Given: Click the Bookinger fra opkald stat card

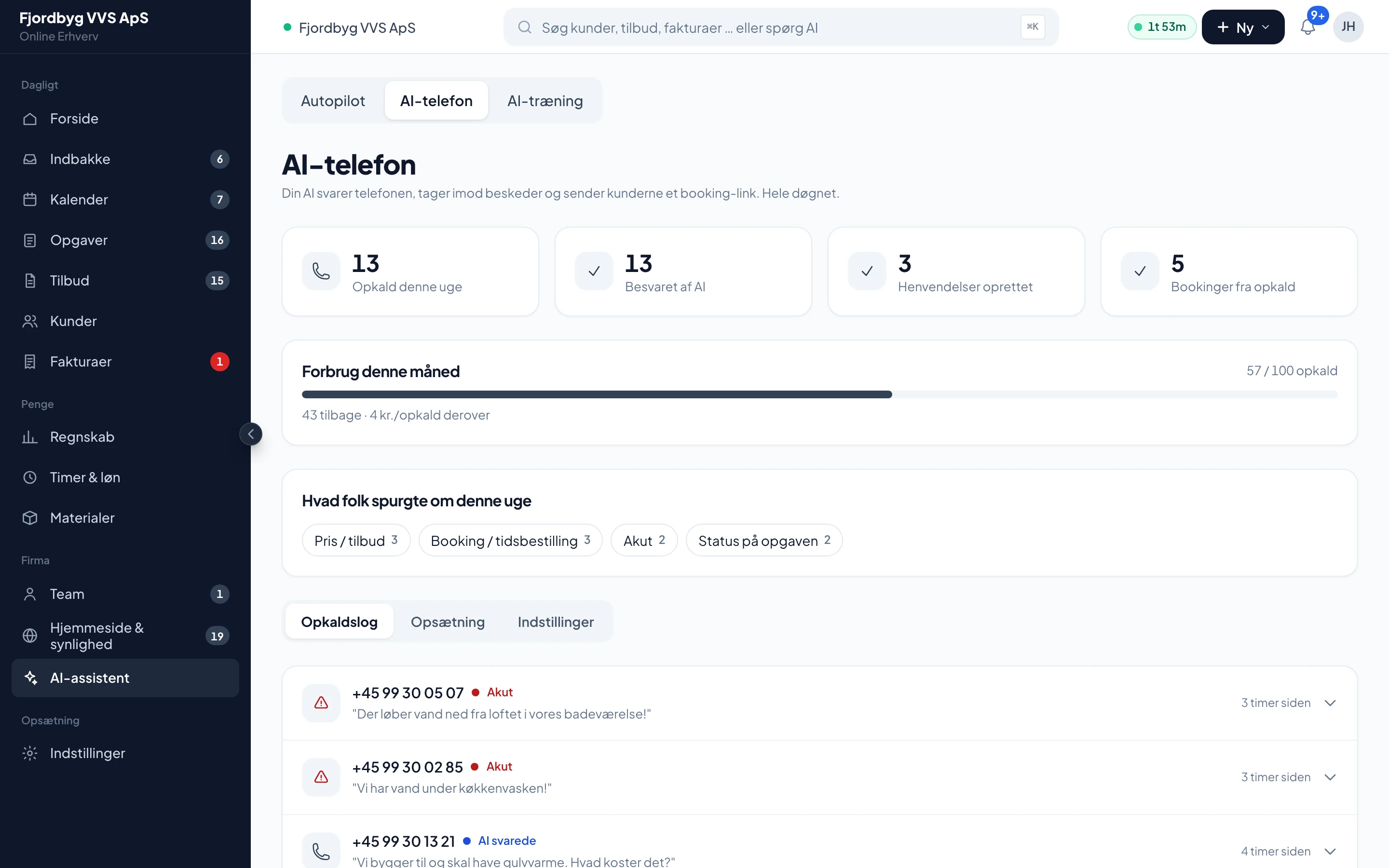Looking at the screenshot, I should click(1229, 271).
